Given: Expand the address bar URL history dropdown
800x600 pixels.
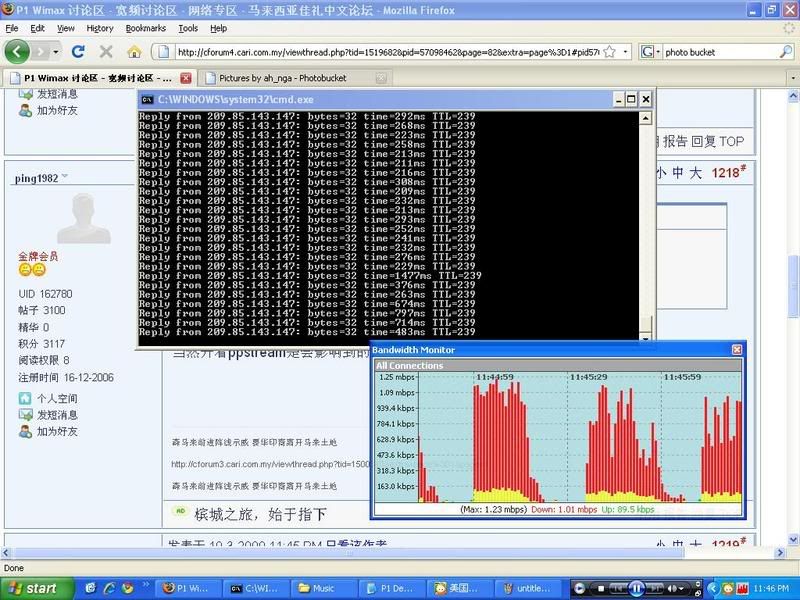Looking at the screenshot, I should click(x=625, y=51).
